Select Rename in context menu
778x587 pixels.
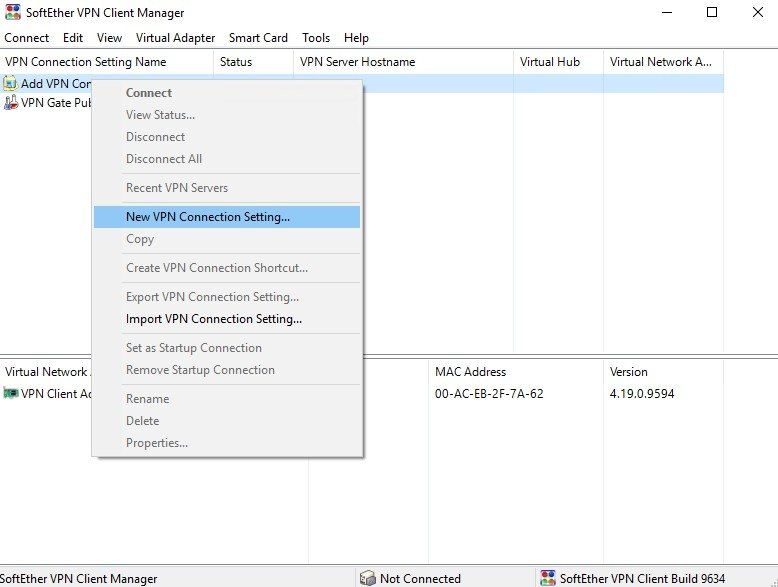coord(227,398)
